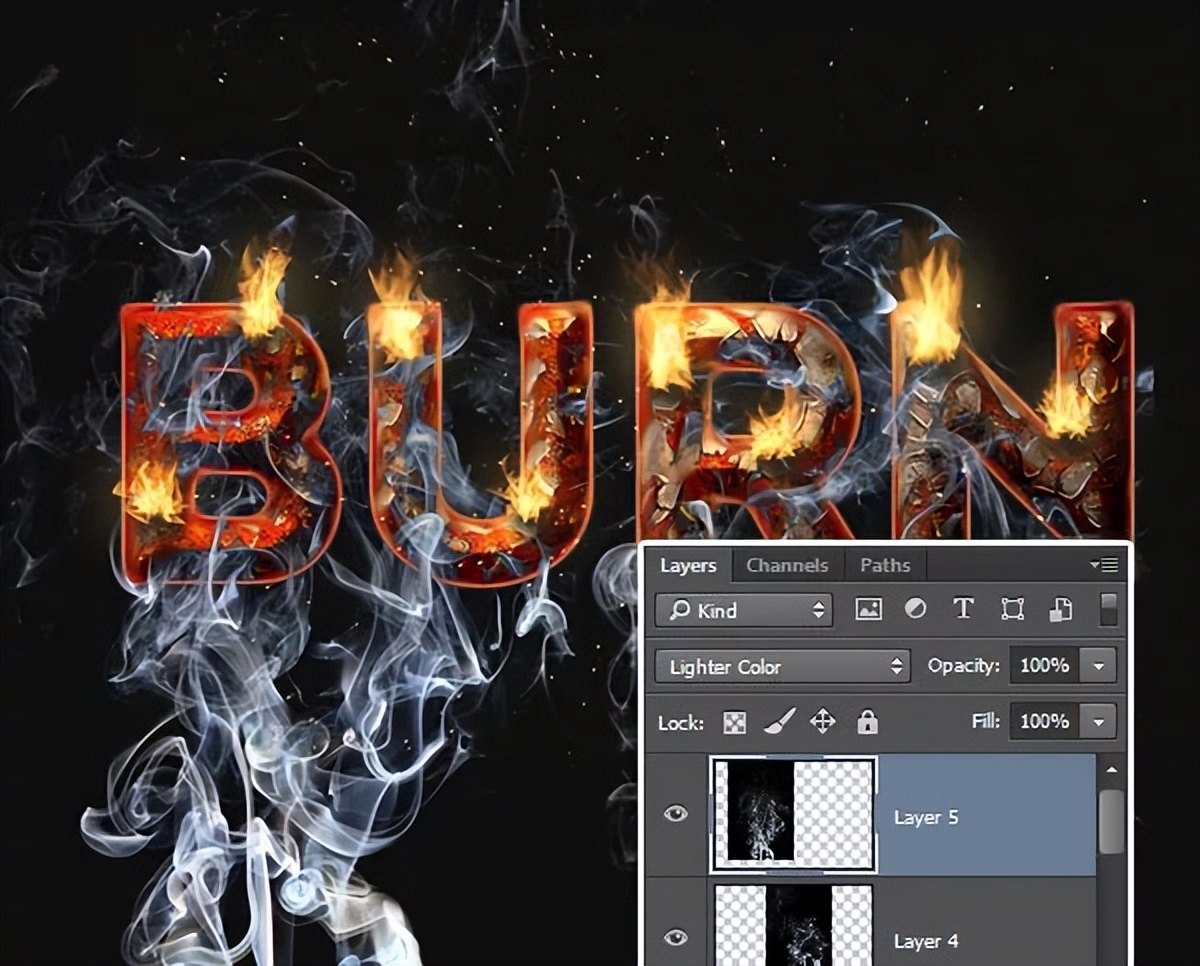Expand the Fill slider dropdown arrow
1200x966 pixels.
click(1100, 722)
